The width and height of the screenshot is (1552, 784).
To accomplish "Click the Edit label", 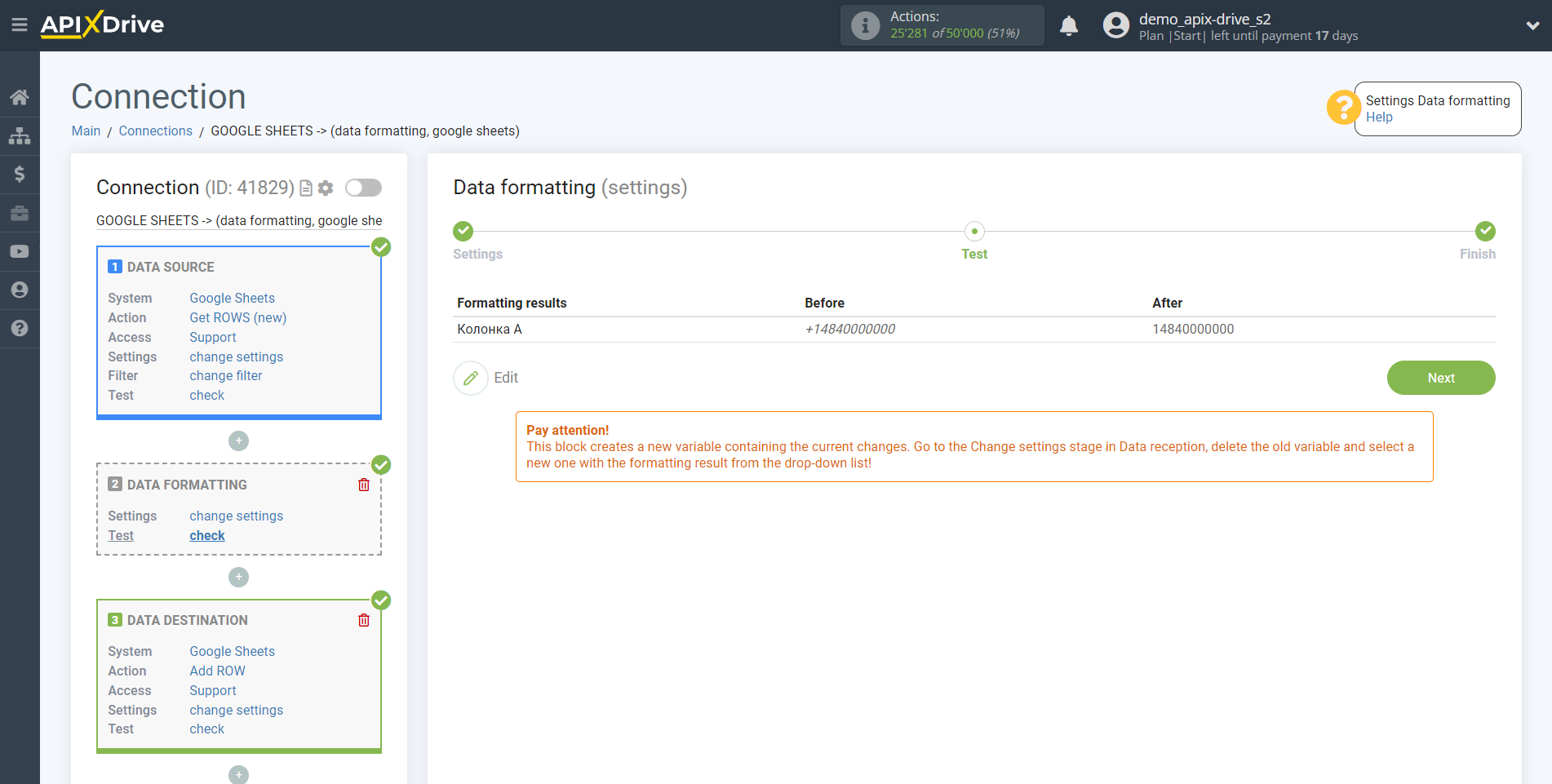I will point(506,378).
